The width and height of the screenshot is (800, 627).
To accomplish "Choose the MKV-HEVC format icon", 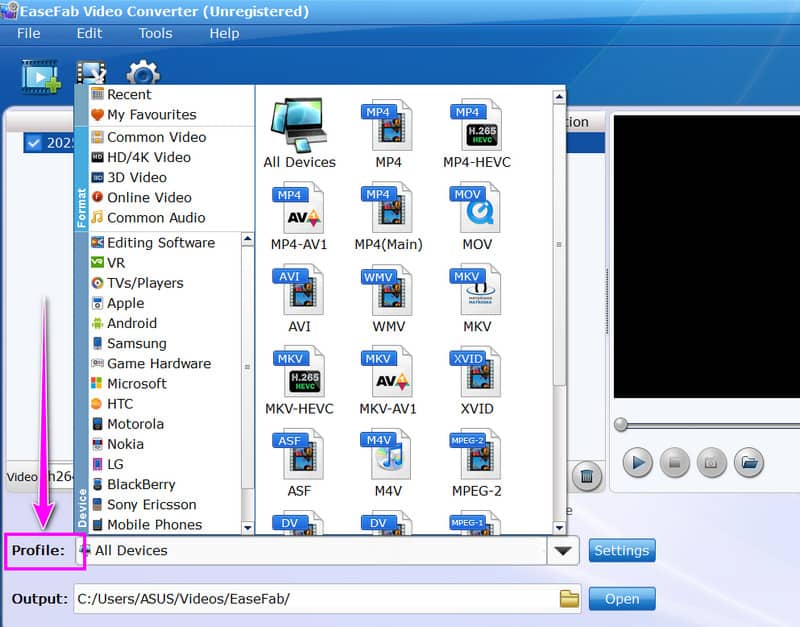I will click(x=299, y=372).
